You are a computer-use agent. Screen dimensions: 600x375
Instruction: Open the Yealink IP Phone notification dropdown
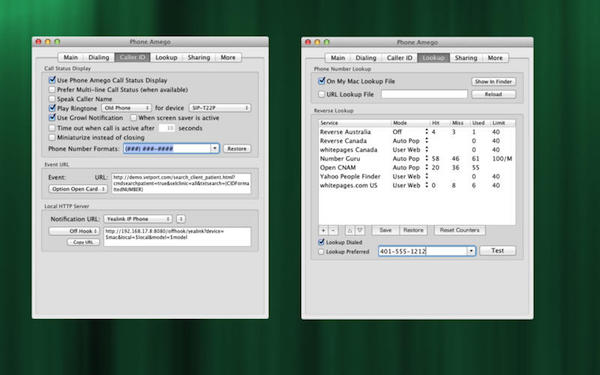pyautogui.click(x=138, y=219)
